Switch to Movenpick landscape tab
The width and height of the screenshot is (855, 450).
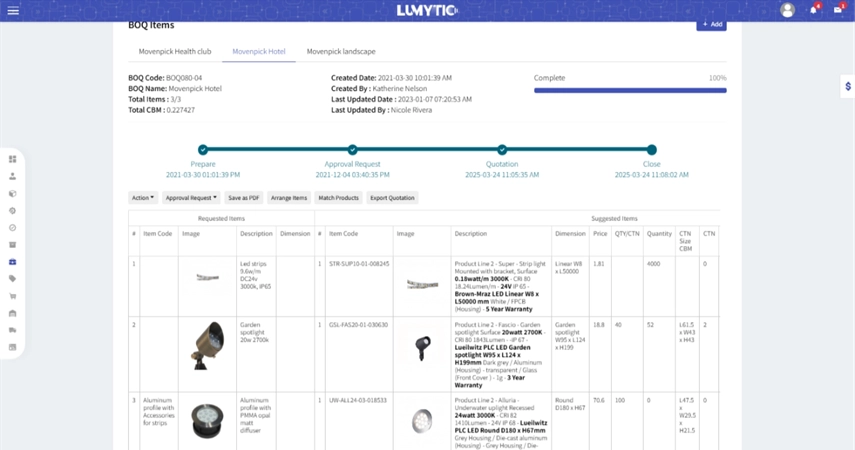[341, 51]
